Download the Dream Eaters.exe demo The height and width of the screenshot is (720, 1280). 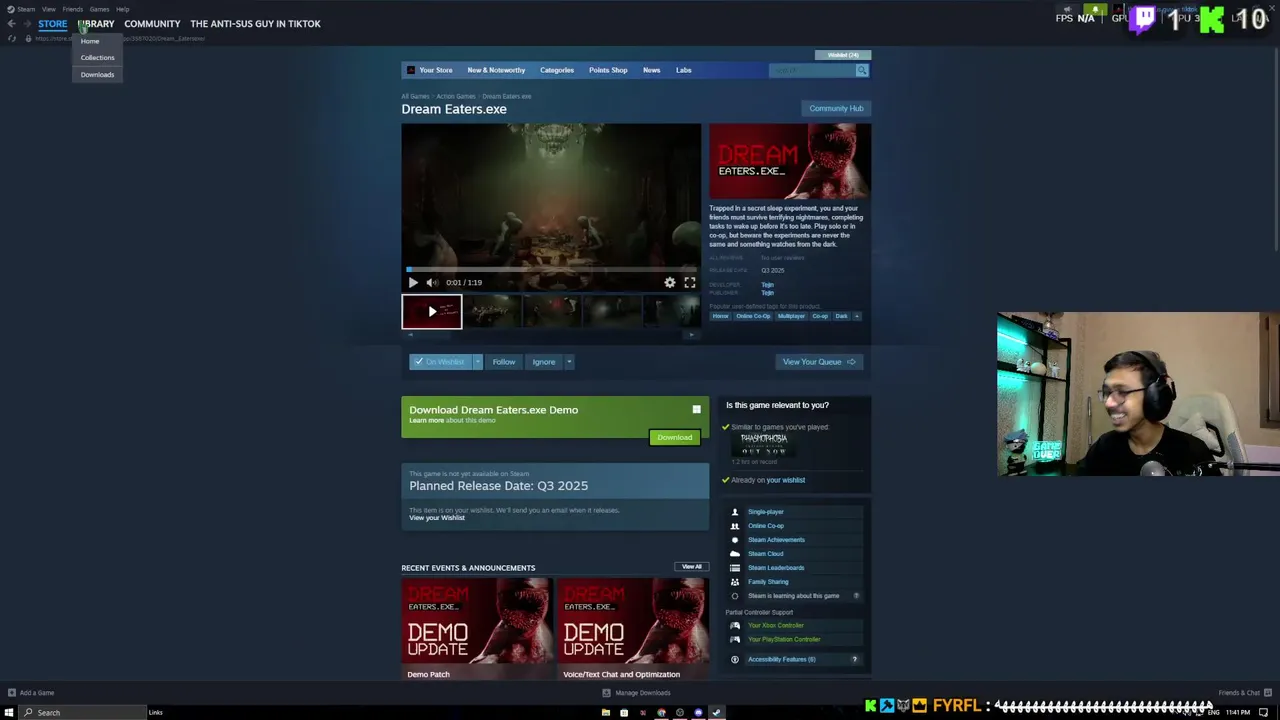pyautogui.click(x=675, y=438)
